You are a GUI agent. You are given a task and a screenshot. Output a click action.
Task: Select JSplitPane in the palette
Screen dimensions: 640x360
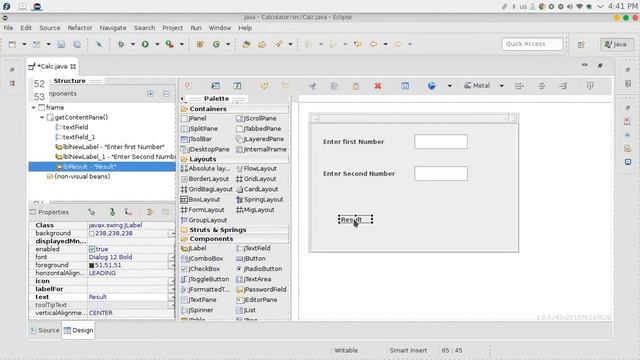199,129
